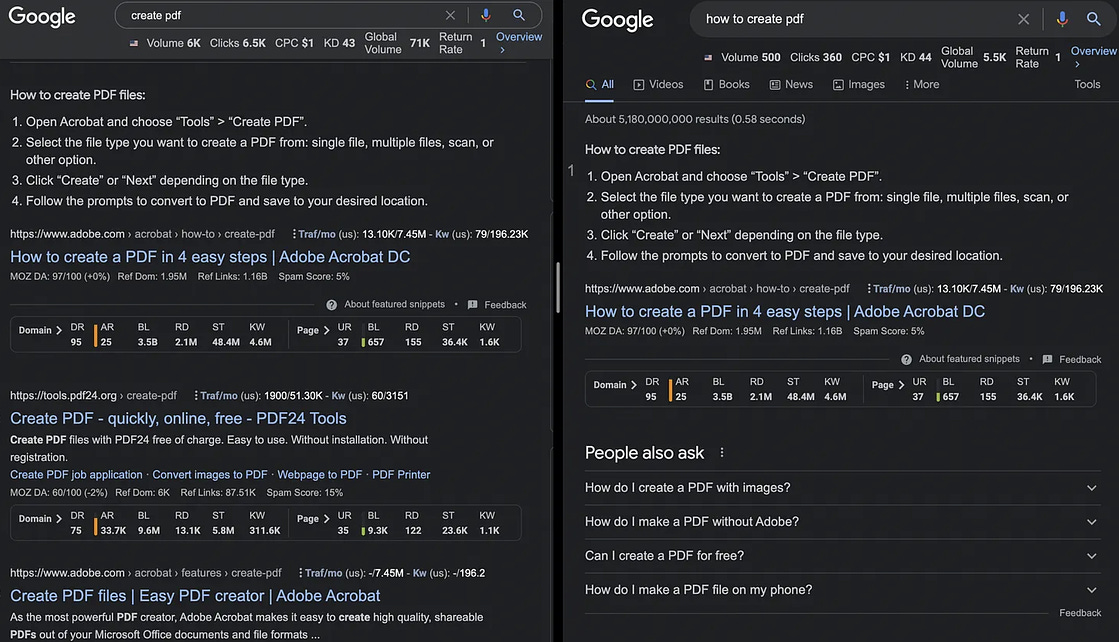The image size is (1119, 642).
Task: Select the All tab
Action: (x=599, y=84)
